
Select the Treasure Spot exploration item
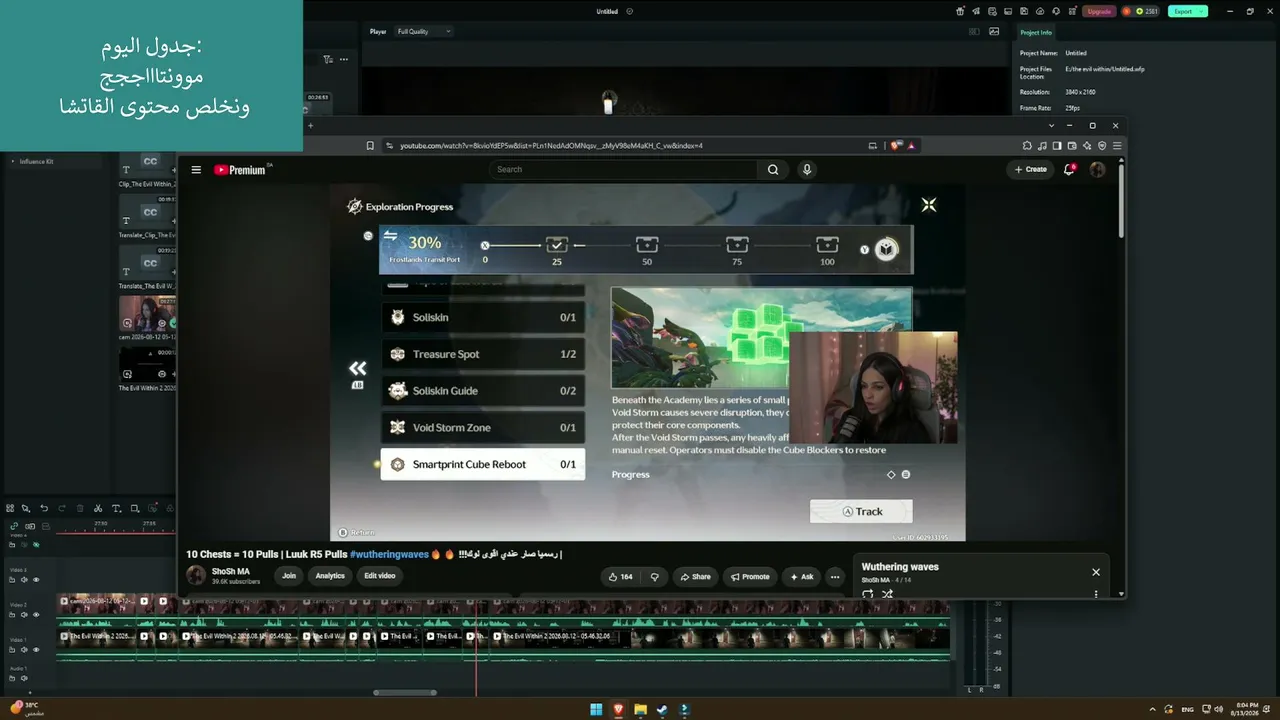pyautogui.click(x=483, y=354)
